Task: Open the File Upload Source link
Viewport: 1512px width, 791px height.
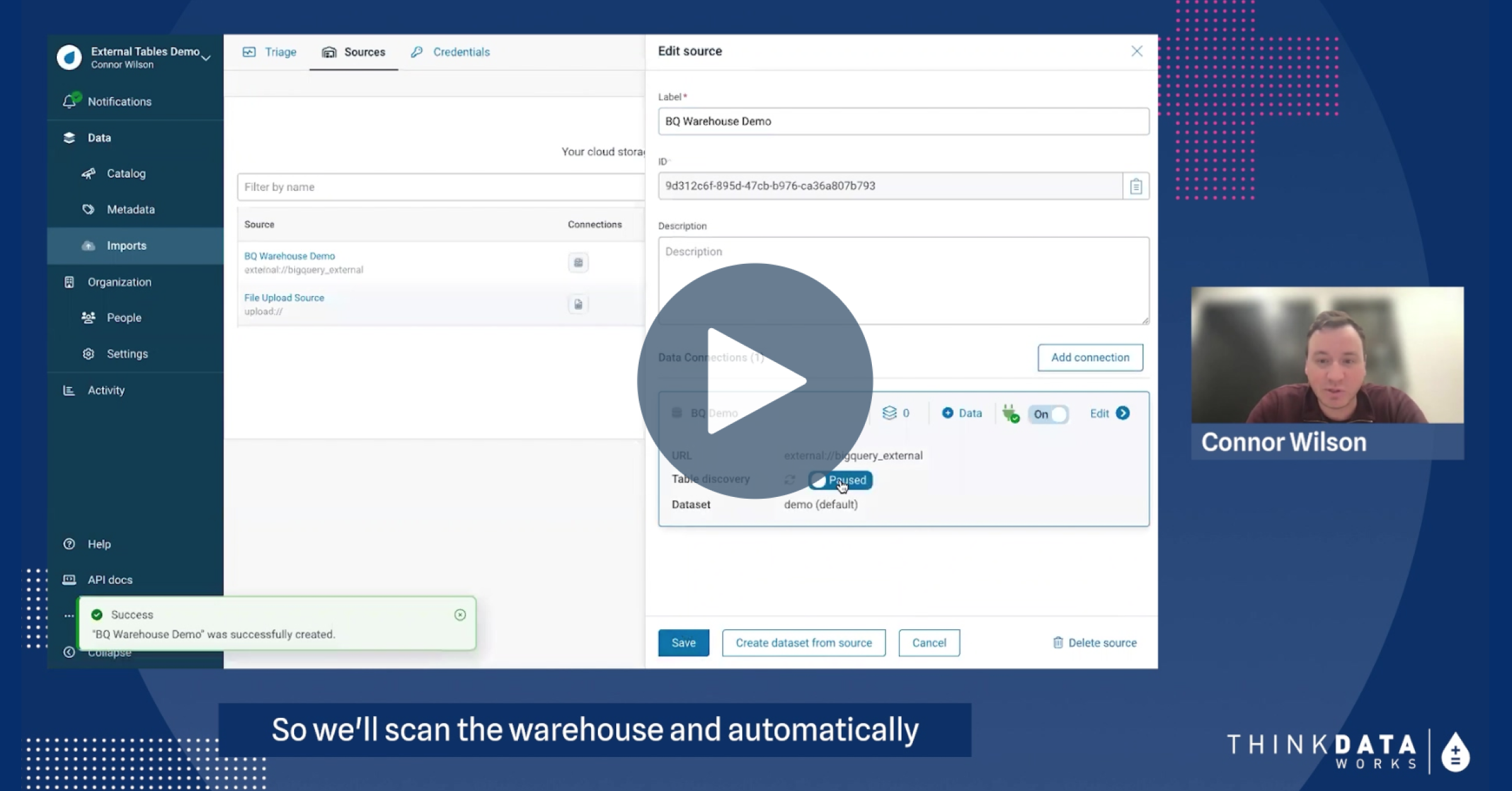Action: [x=283, y=297]
